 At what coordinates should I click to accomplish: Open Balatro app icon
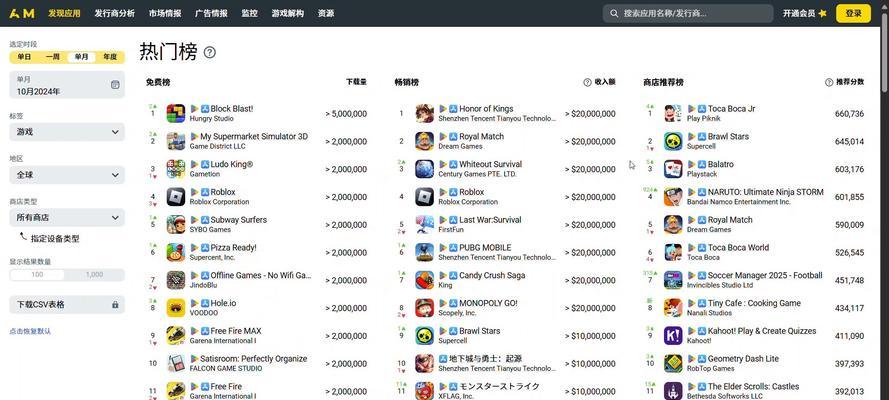click(674, 169)
